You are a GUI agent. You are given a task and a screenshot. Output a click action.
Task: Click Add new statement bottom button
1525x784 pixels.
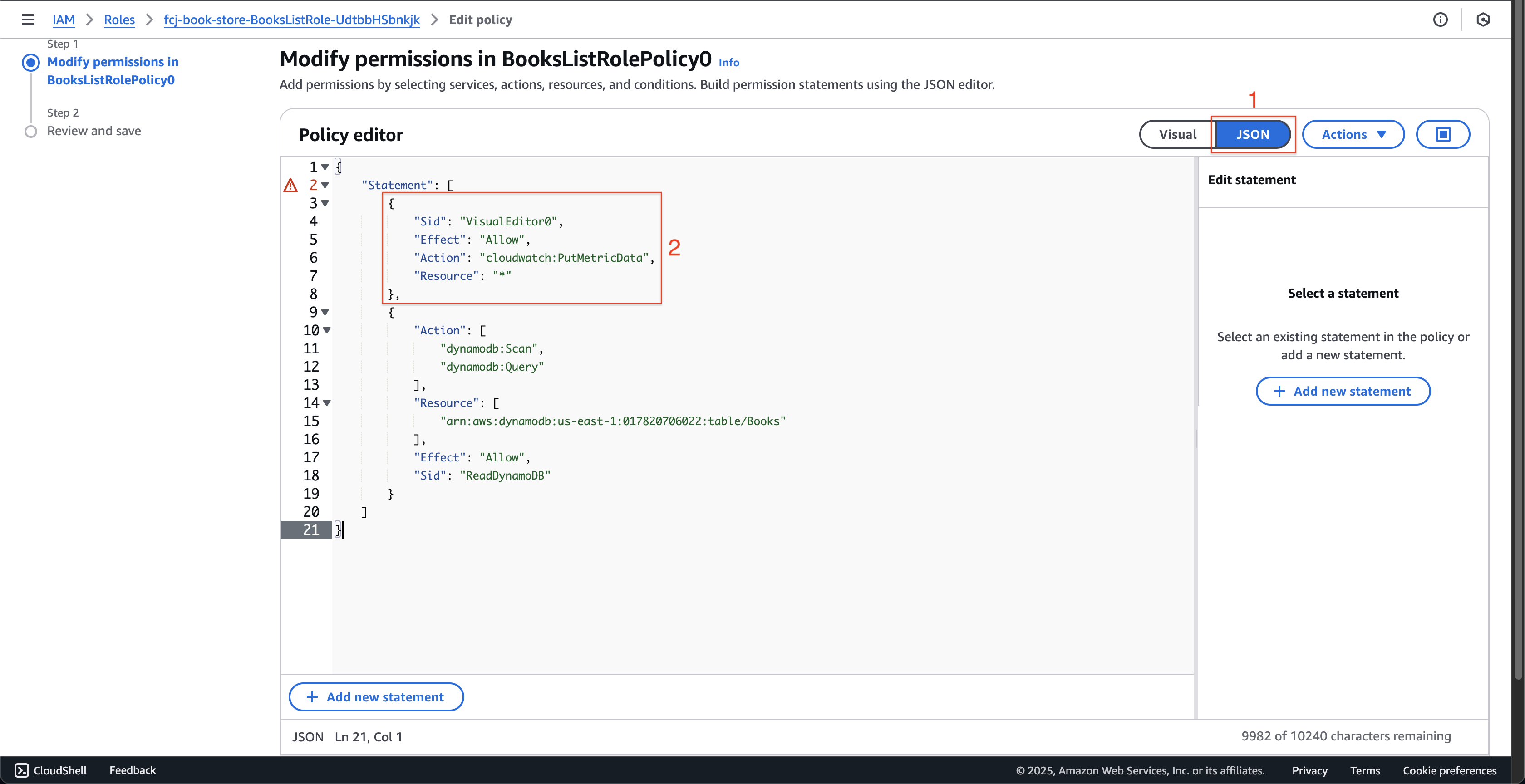pyautogui.click(x=376, y=697)
